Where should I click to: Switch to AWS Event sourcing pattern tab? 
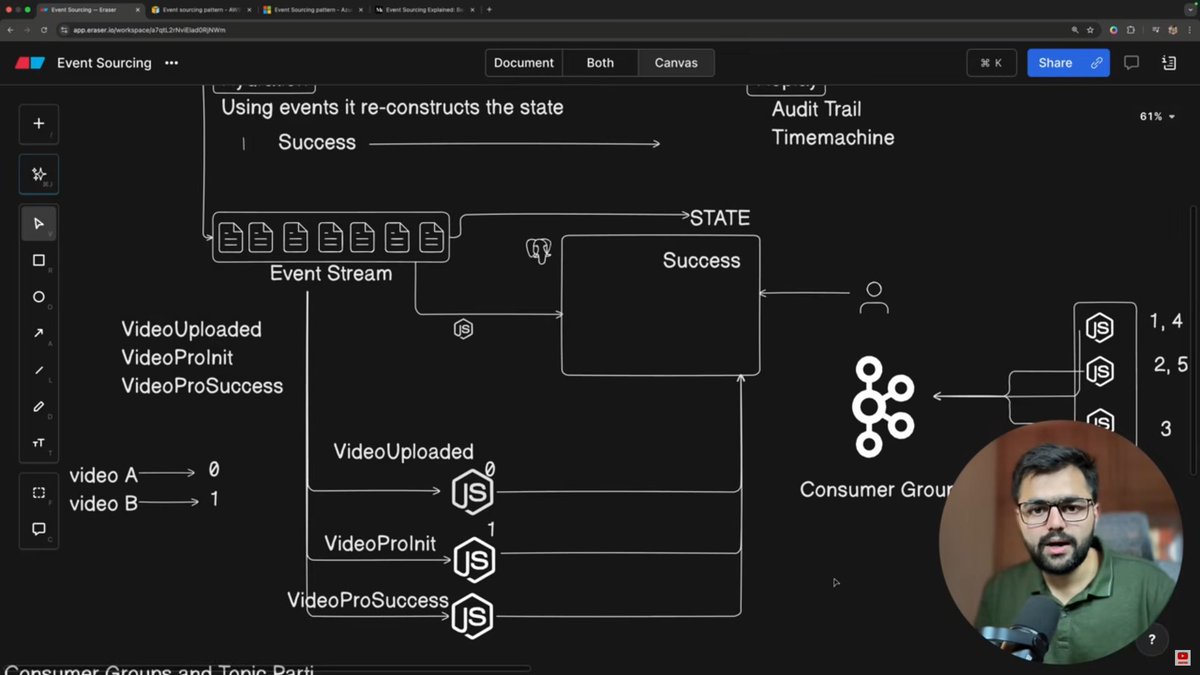pos(202,9)
